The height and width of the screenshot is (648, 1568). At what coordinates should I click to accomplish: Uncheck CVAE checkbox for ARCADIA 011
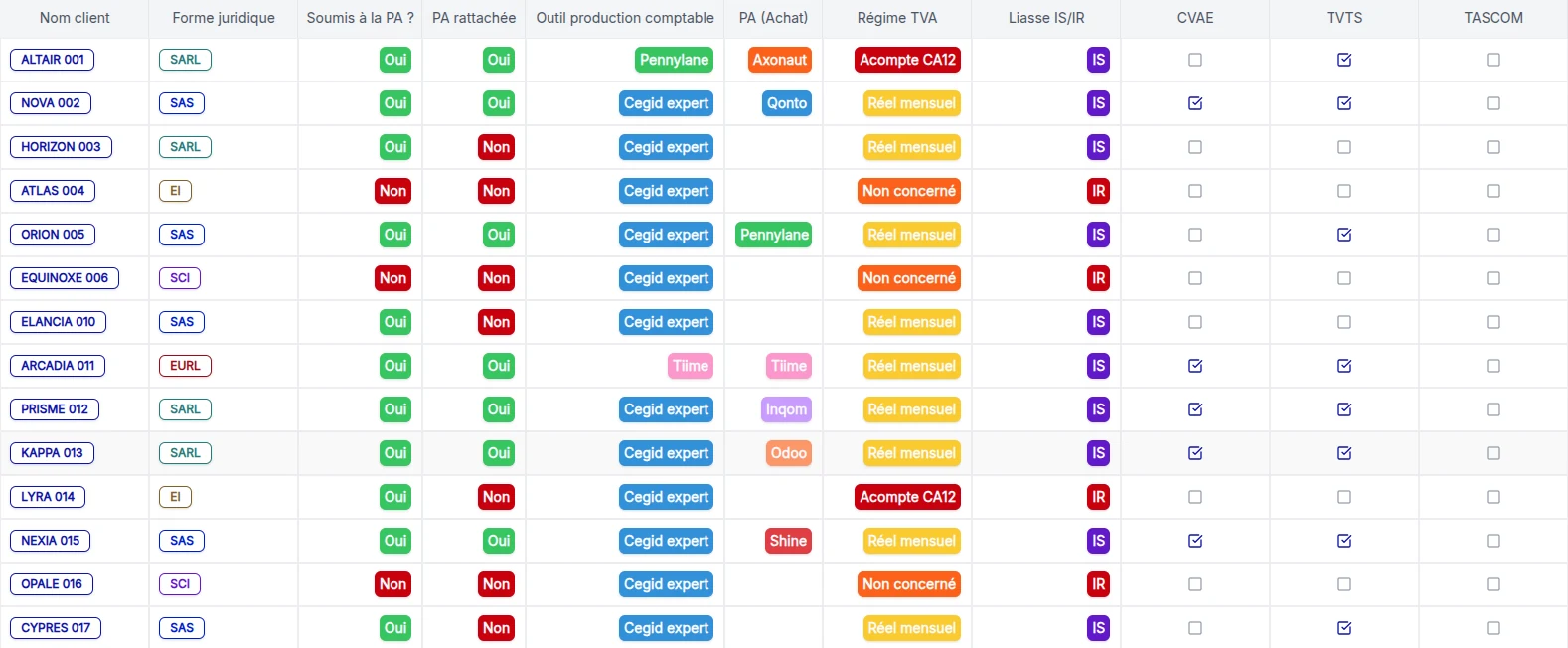coord(1195,366)
